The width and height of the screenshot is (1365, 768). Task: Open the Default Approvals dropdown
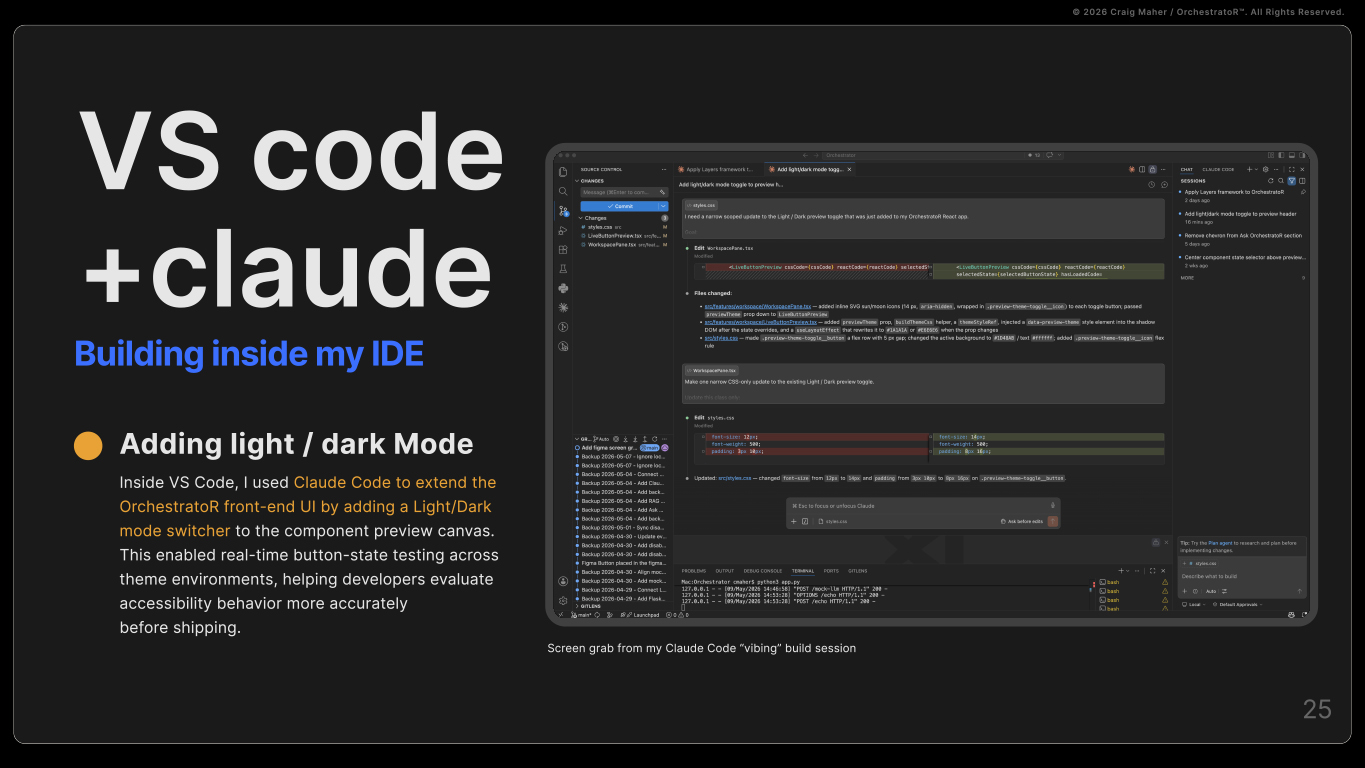pyautogui.click(x=1237, y=604)
